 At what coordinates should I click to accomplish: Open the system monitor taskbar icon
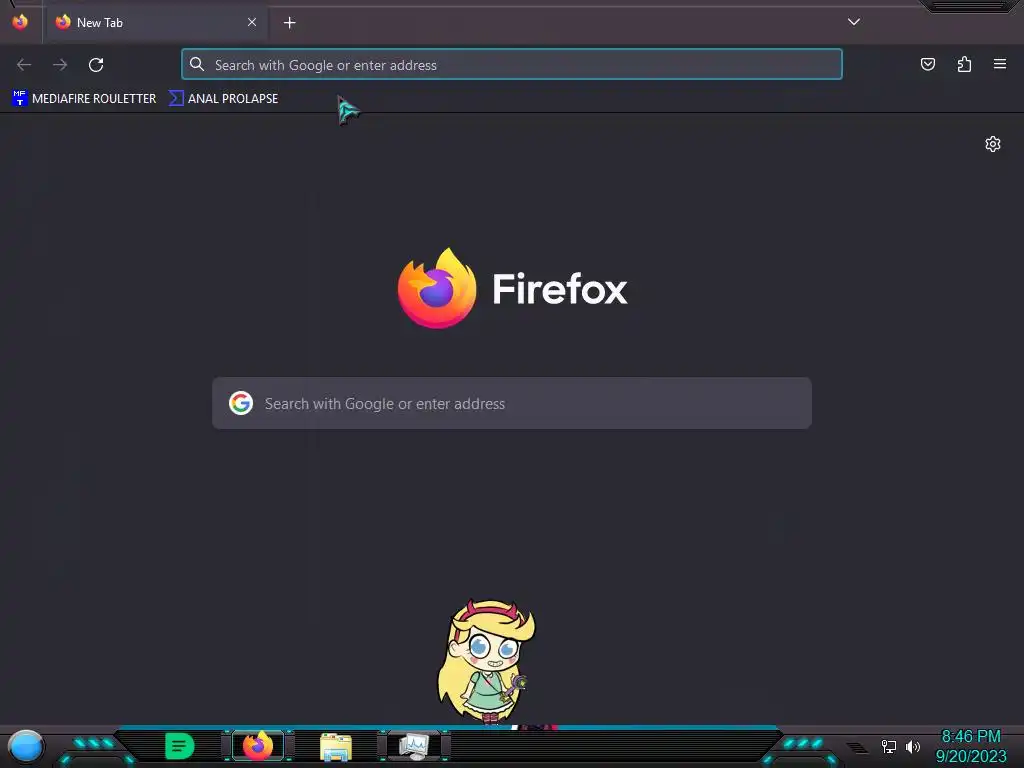414,746
